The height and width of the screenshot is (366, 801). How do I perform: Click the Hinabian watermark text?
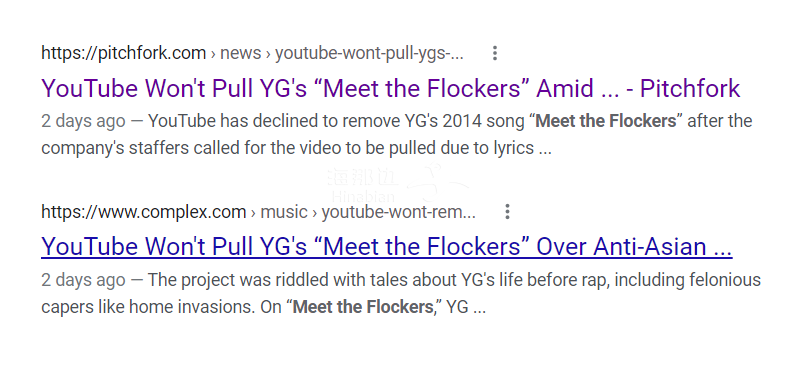[363, 197]
